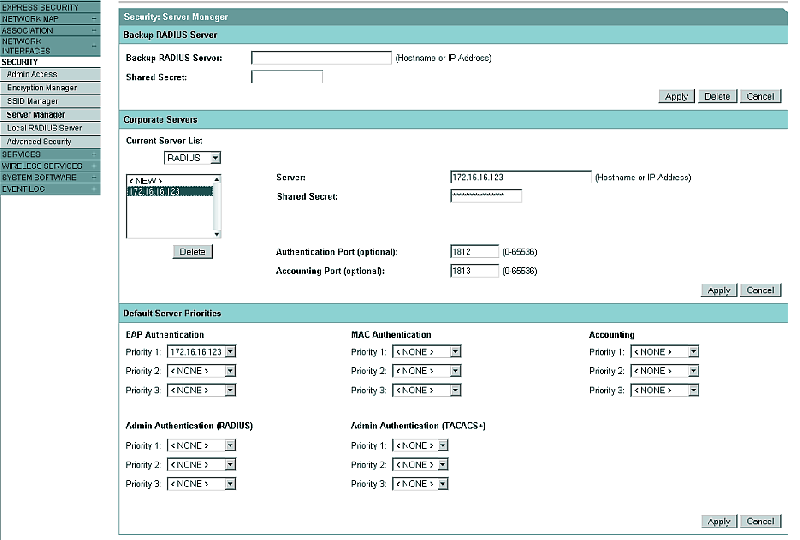Open Admin Authentication TACACS+ Priority 3 dropdown

point(420,484)
